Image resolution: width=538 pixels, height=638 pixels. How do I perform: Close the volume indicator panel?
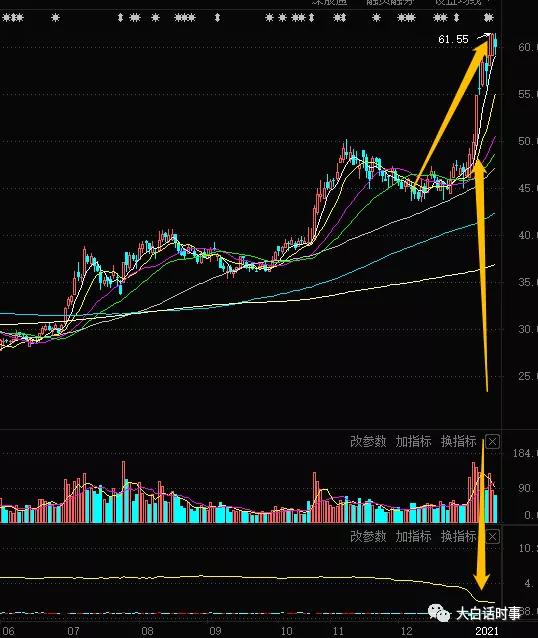(x=492, y=441)
